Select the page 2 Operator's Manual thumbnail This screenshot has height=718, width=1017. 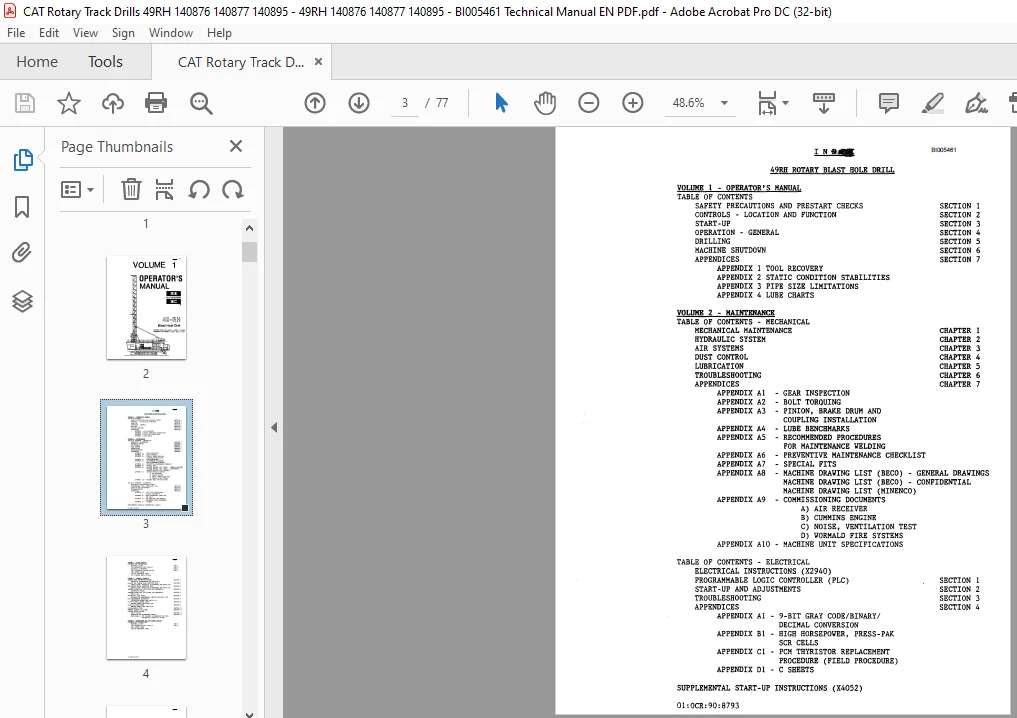(147, 307)
